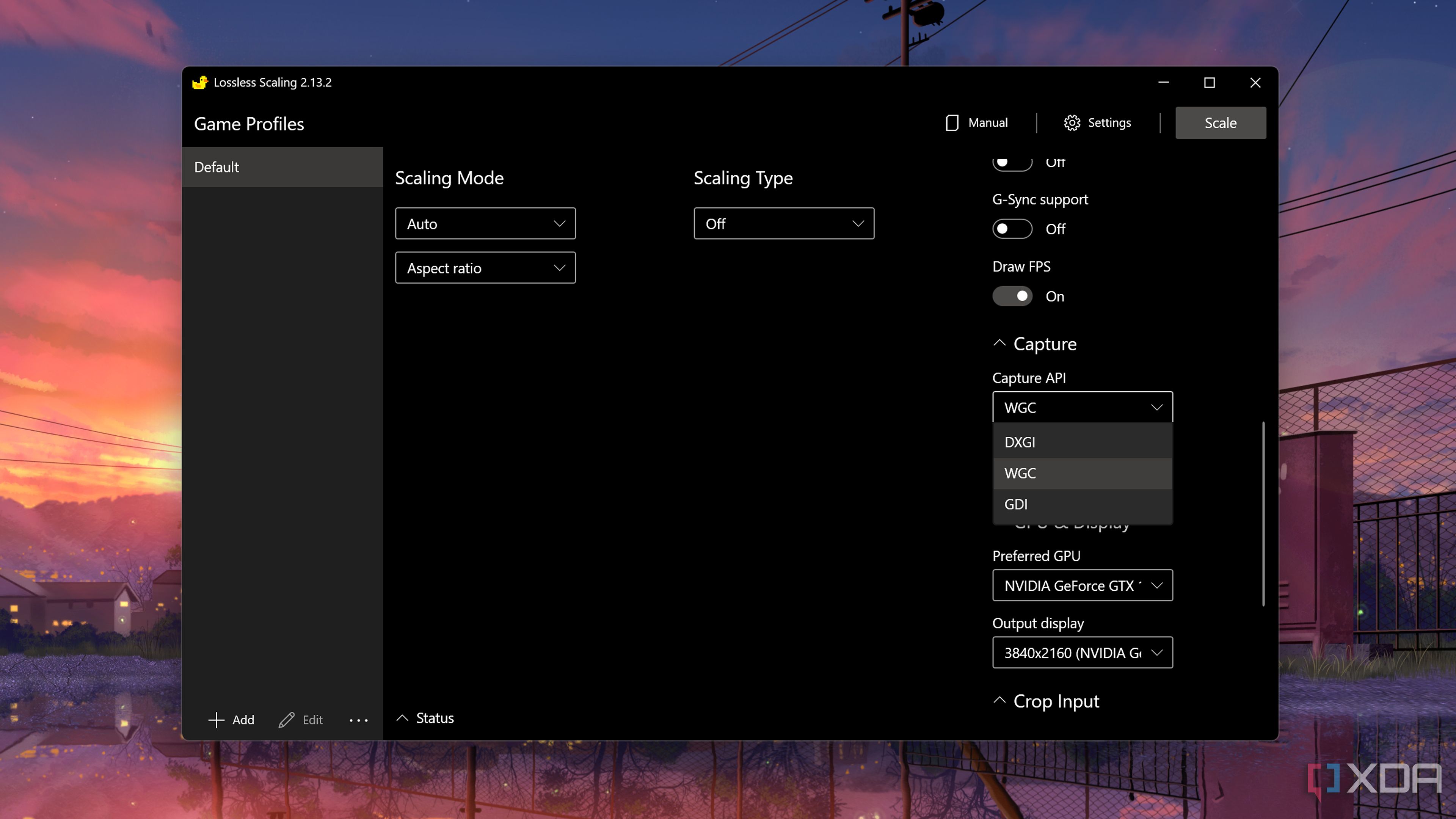Minimize the Lossless Scaling window

click(x=1163, y=83)
